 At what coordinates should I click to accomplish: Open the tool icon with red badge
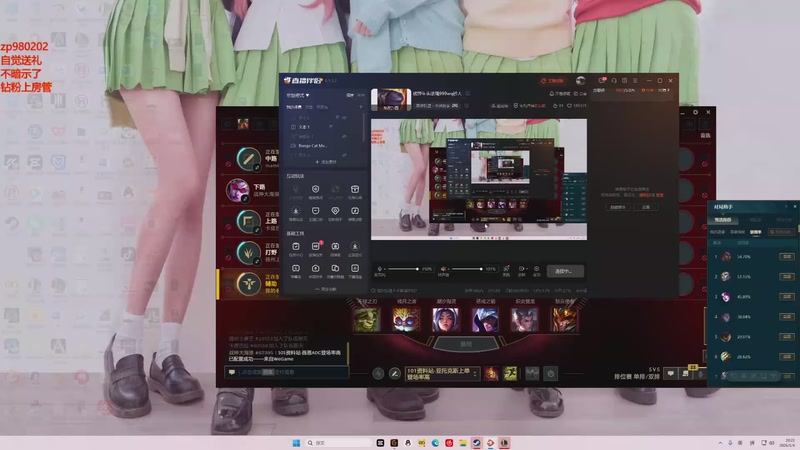(x=316, y=248)
